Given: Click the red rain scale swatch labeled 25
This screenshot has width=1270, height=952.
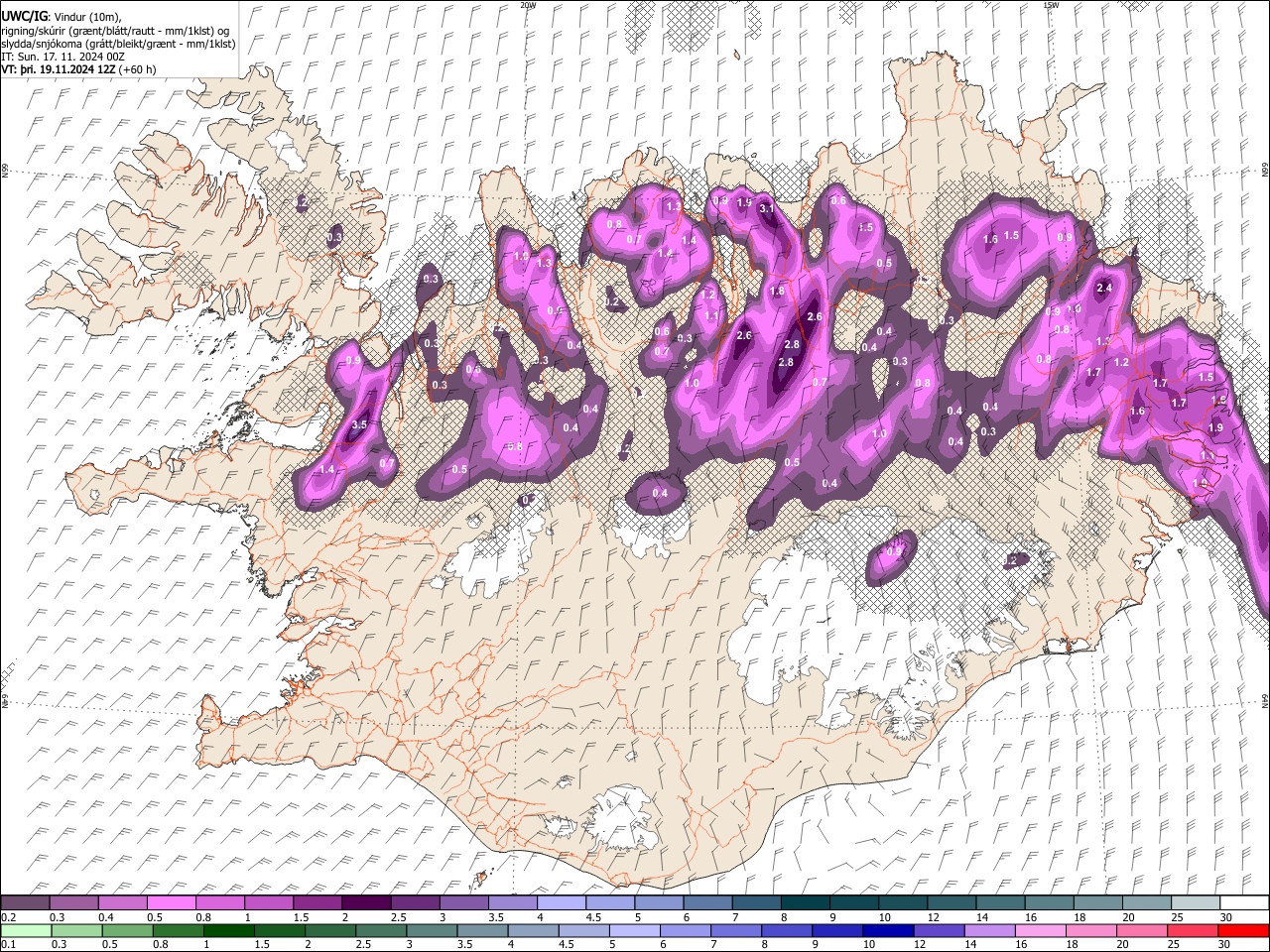Looking at the screenshot, I should (1192, 930).
